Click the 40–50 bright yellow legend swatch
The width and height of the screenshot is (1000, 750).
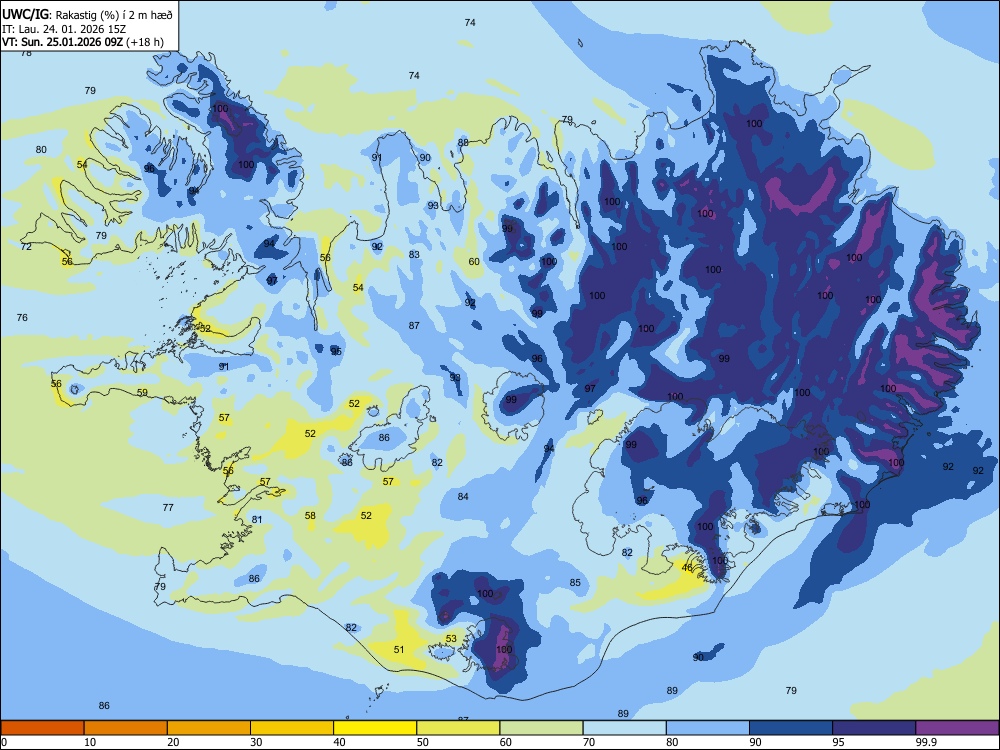coord(375,728)
